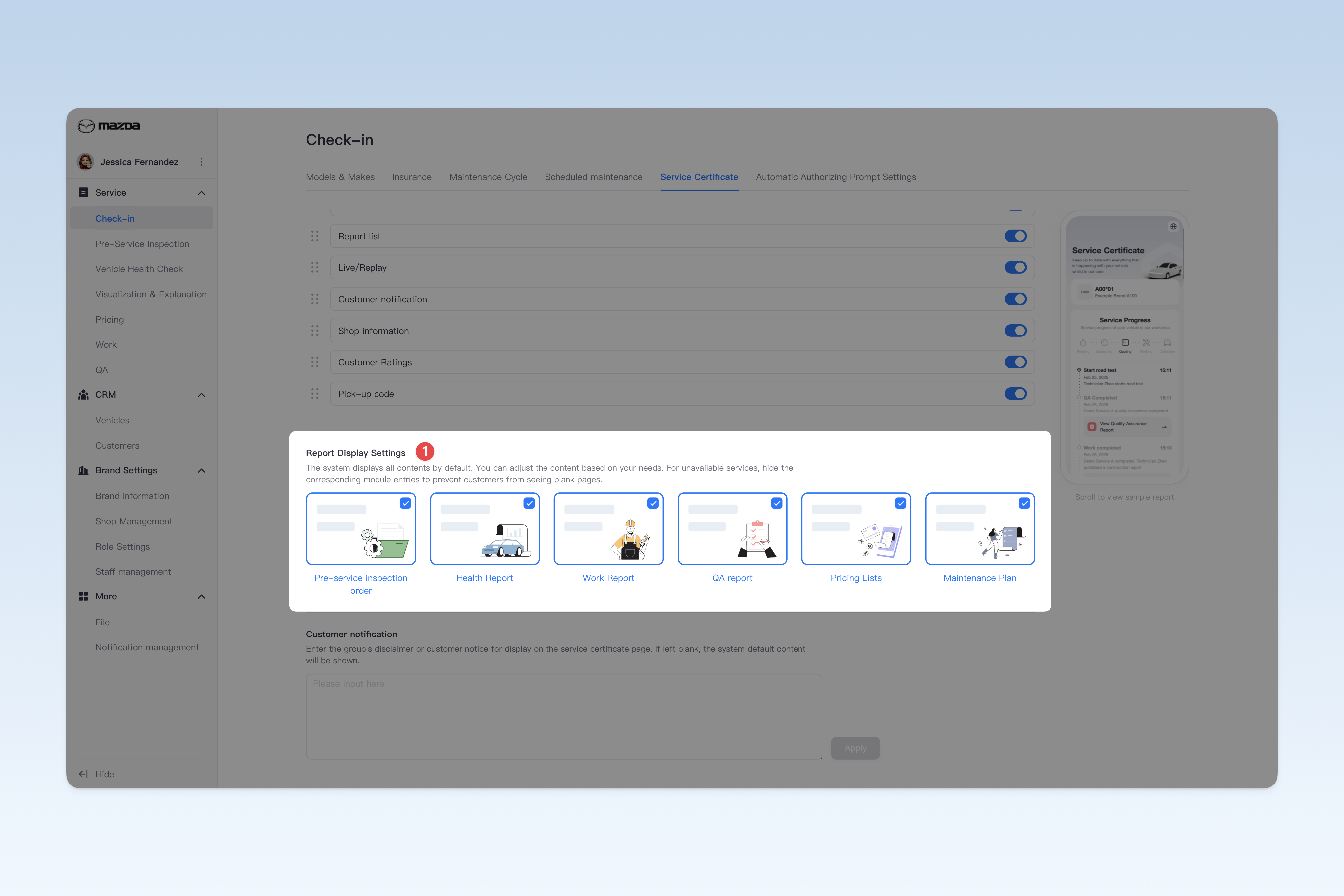Open Pre-Service Inspection in the sidebar

(142, 244)
